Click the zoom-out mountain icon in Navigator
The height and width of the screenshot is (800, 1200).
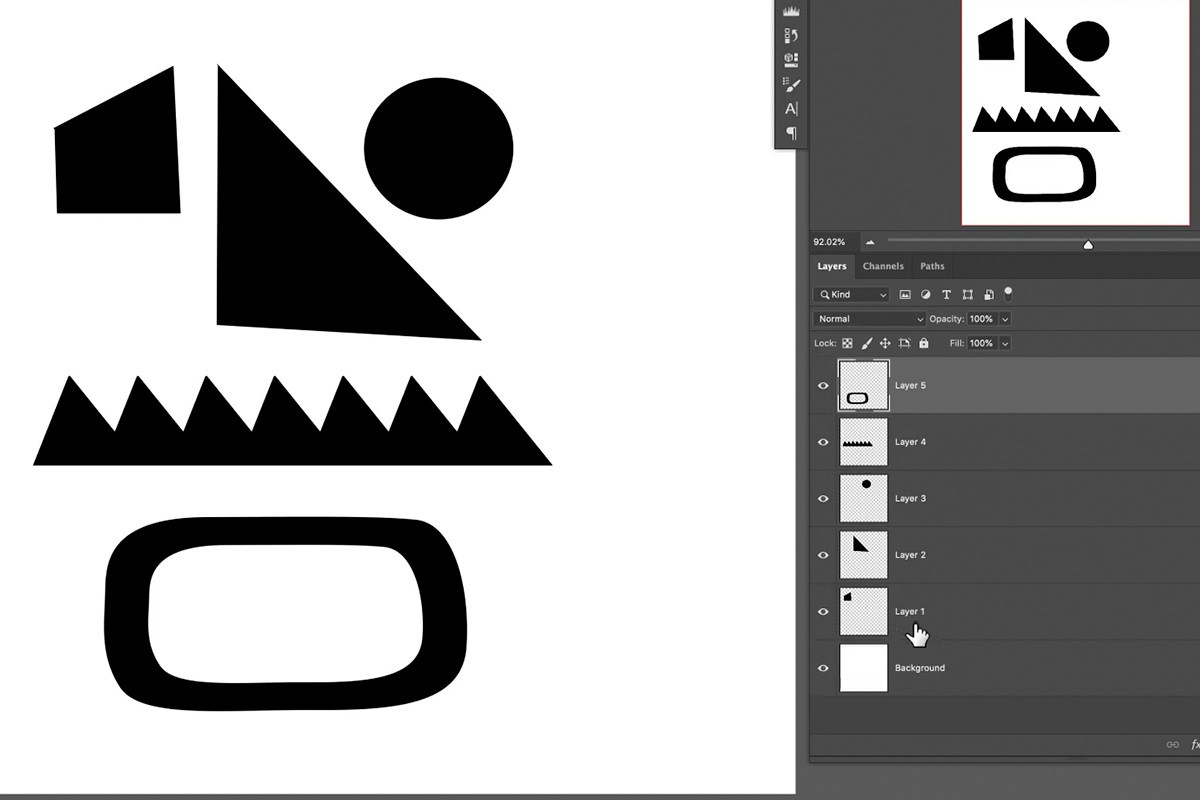coord(869,242)
